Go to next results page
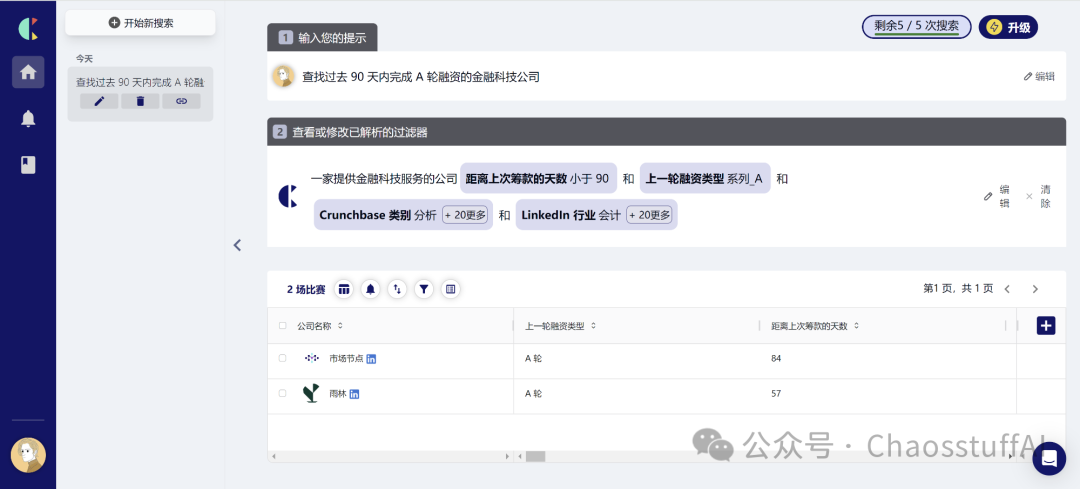This screenshot has width=1080, height=489. tap(1035, 289)
